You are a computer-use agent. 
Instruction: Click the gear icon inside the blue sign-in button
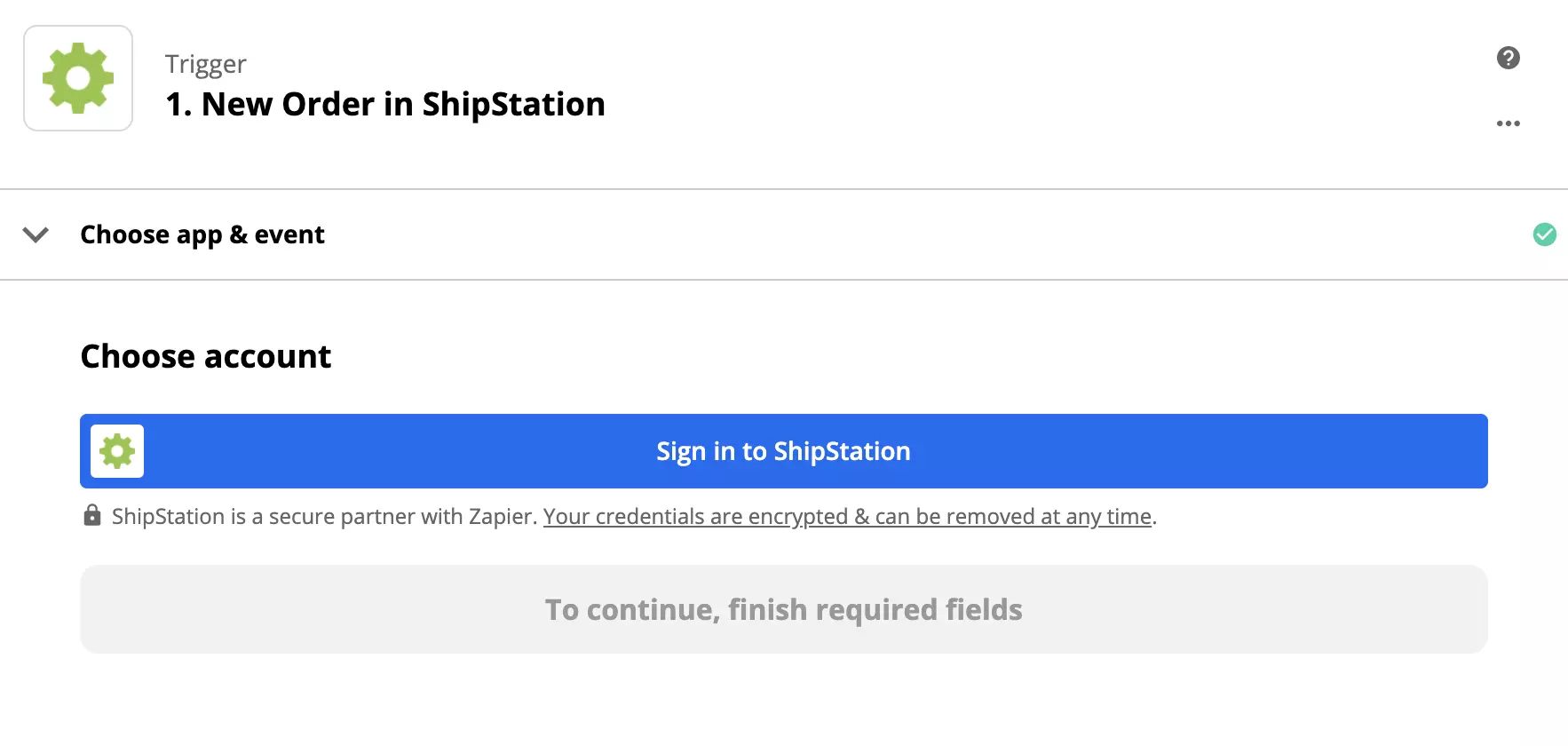[x=116, y=451]
